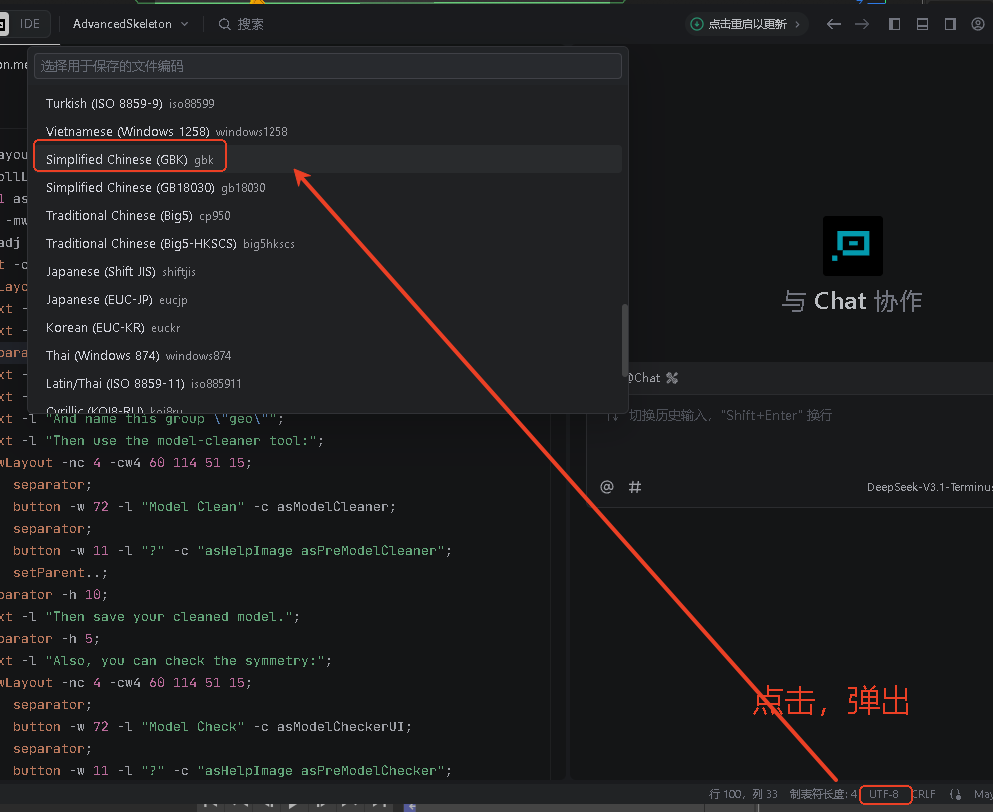
Task: Click the braces language mode icon
Action: pyautogui.click(x=955, y=794)
